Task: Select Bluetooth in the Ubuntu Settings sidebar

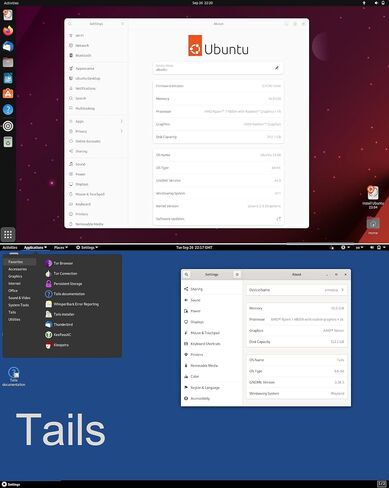Action: [x=97, y=55]
